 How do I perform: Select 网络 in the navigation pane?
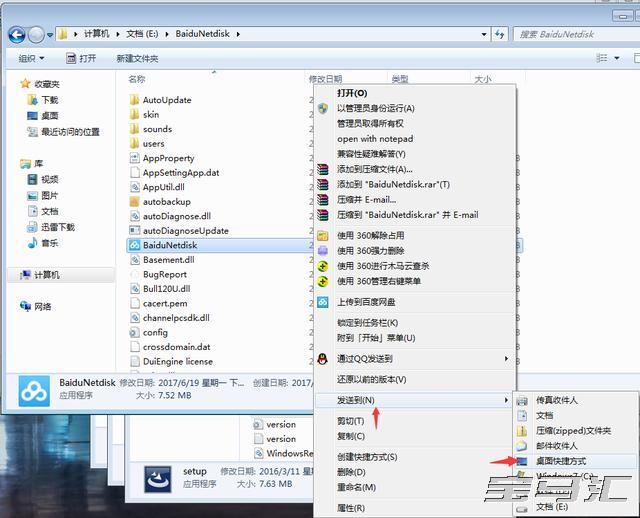(42, 307)
